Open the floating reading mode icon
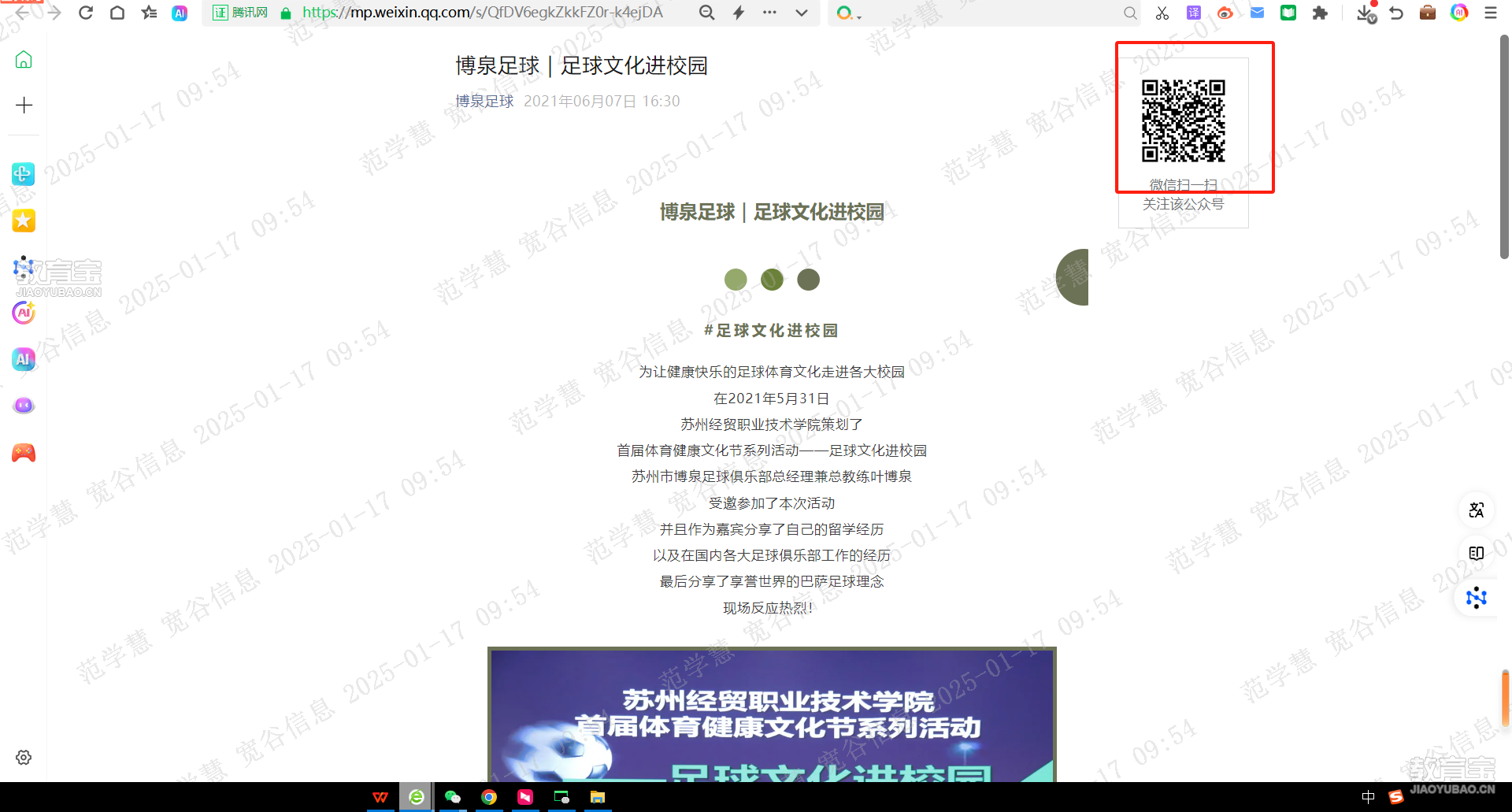The width and height of the screenshot is (1512, 812). [1477, 554]
